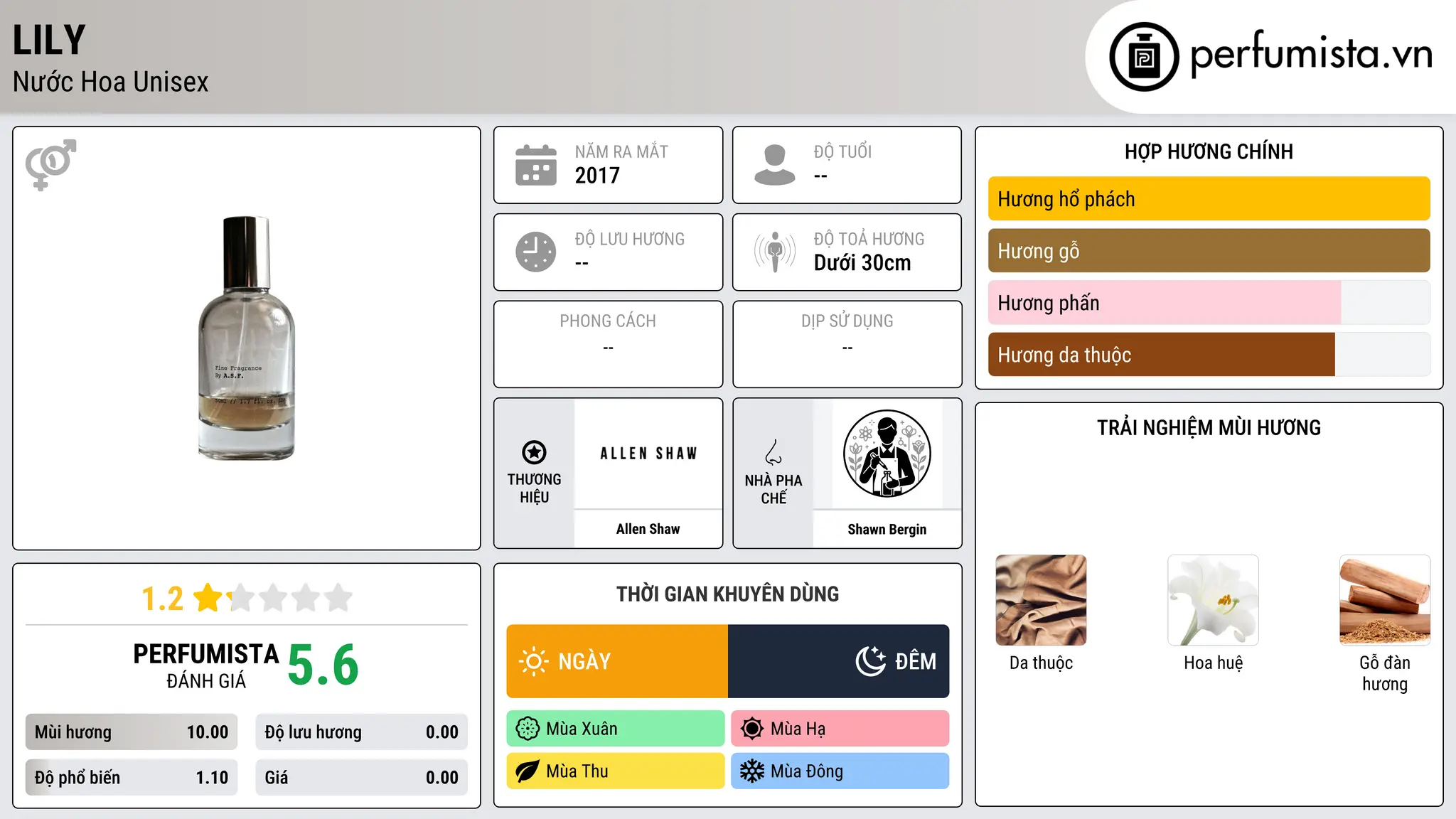
Task: Click the Phong cách info card
Action: pos(609,344)
